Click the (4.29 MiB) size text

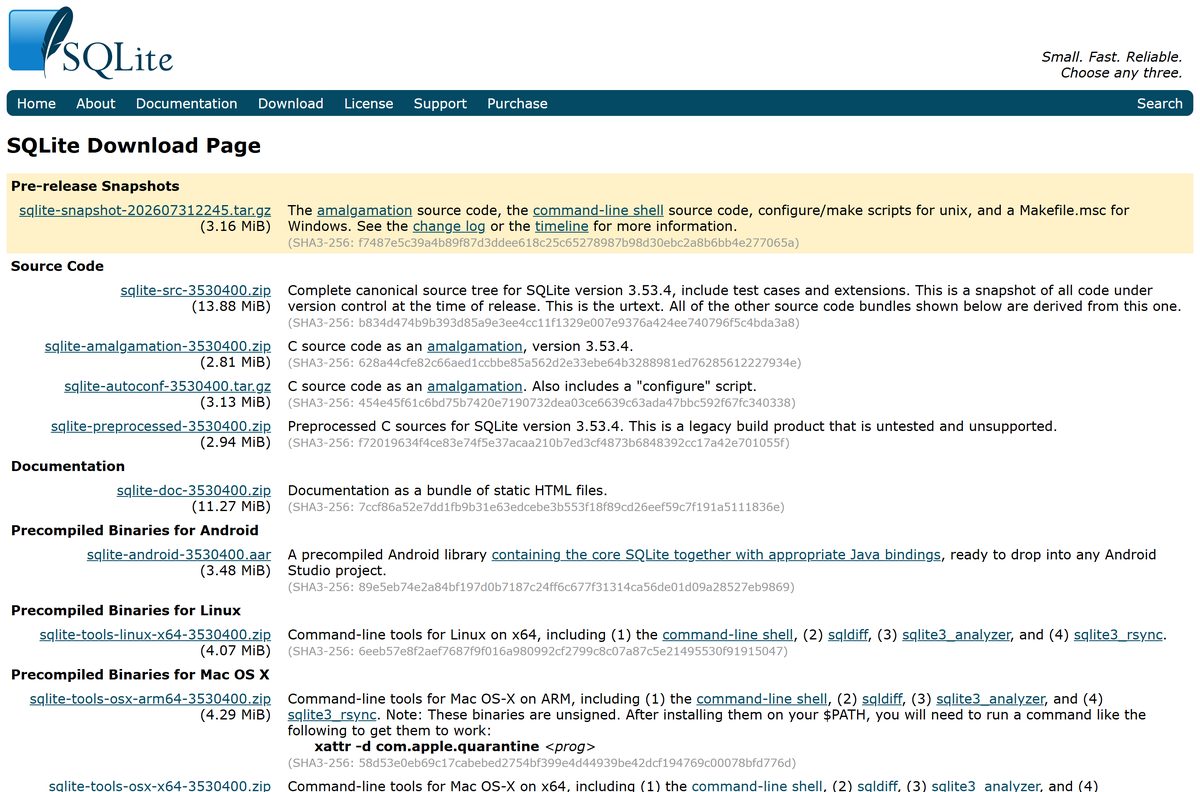[x=235, y=714]
